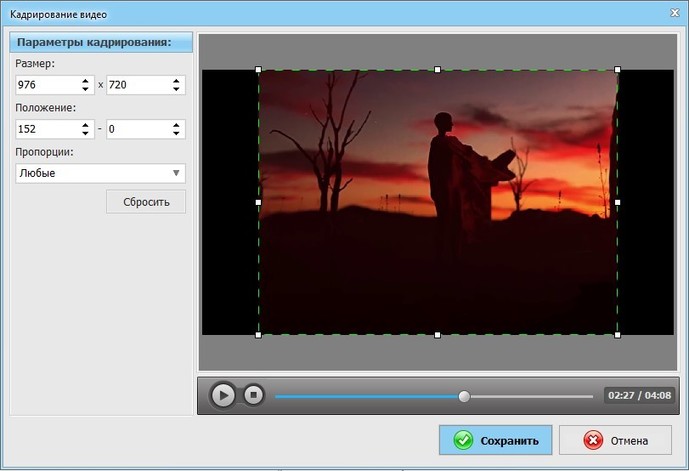Decrease crop width with down arrow

click(86, 90)
